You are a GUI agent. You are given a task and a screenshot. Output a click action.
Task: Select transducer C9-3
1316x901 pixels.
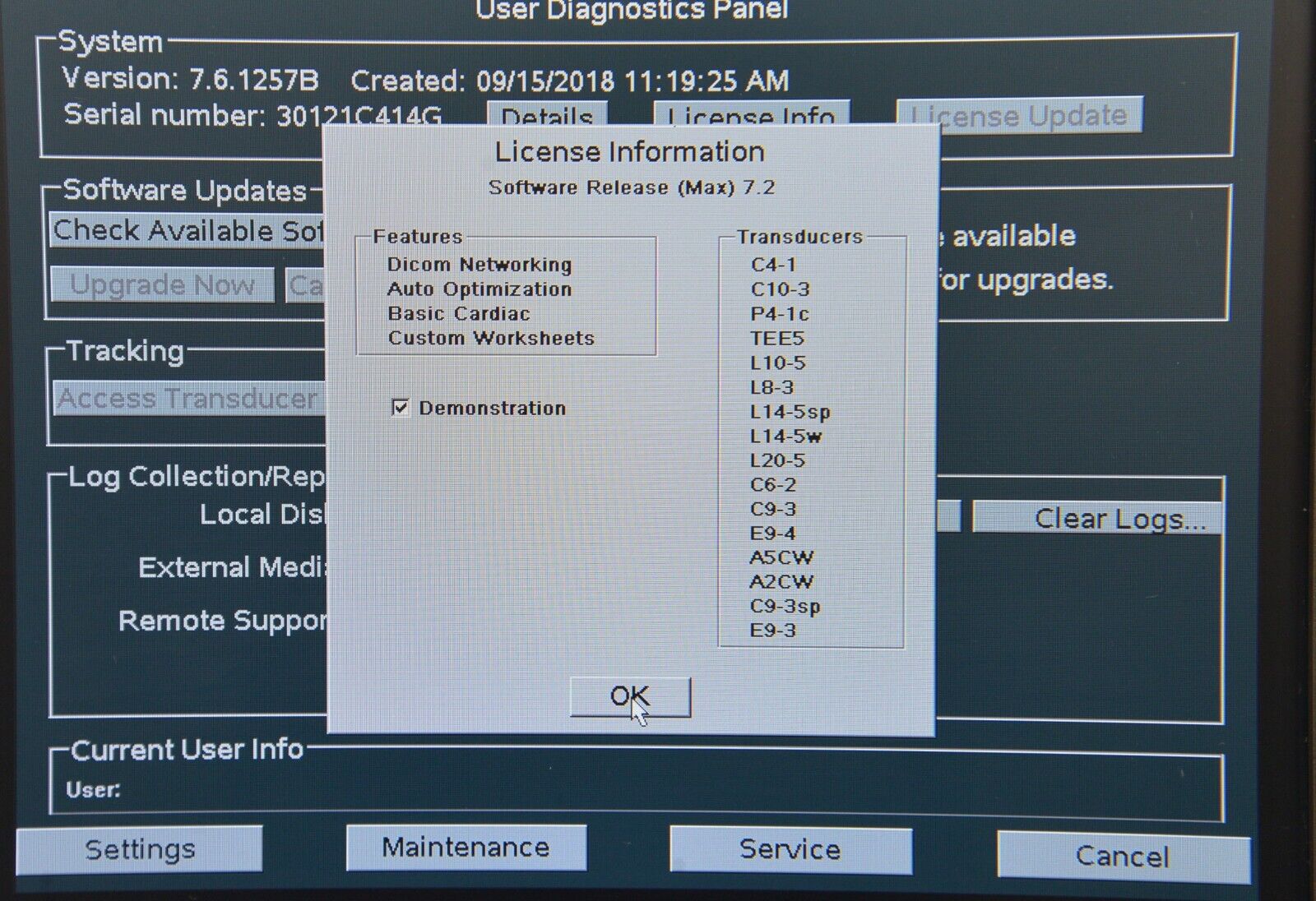click(773, 509)
